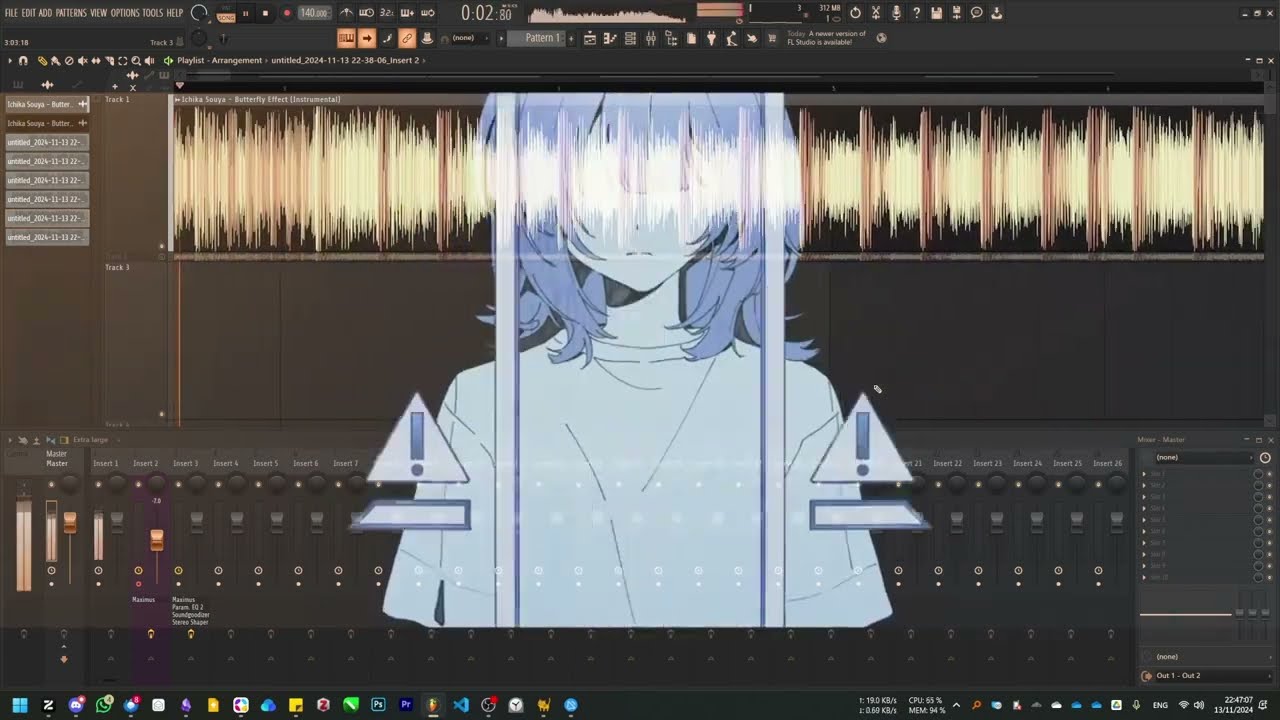Screen dimensions: 1280x720
Task: Click the record button in the transport bar
Action: pos(287,13)
